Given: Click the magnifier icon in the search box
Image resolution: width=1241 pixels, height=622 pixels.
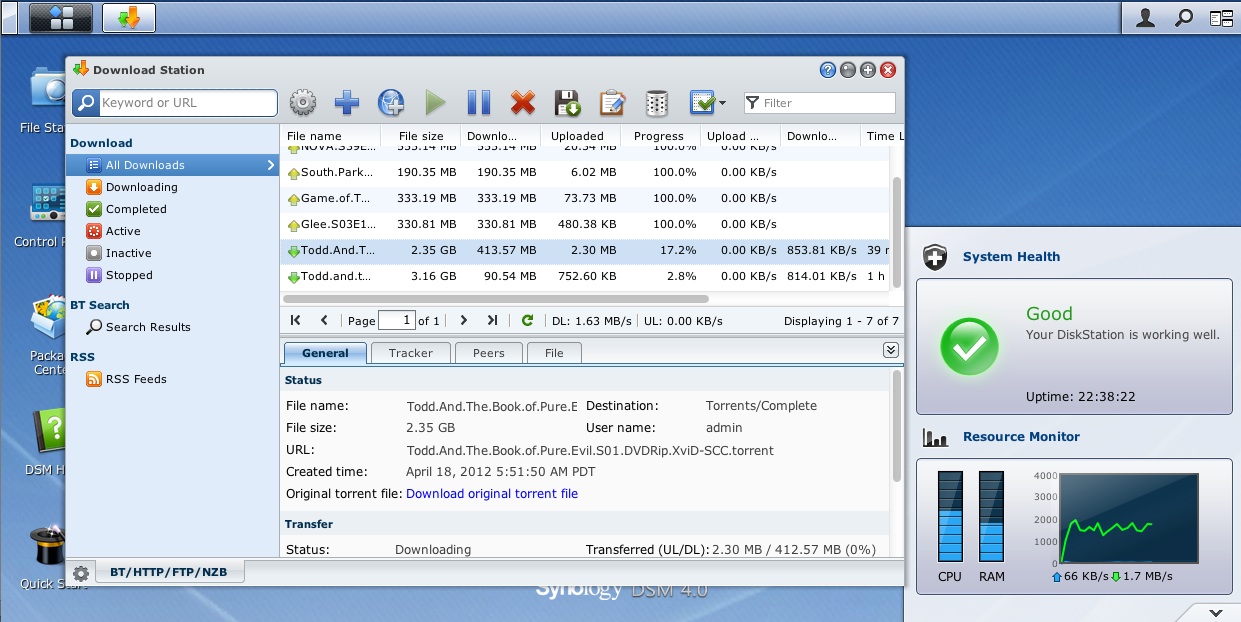Looking at the screenshot, I should coord(87,102).
